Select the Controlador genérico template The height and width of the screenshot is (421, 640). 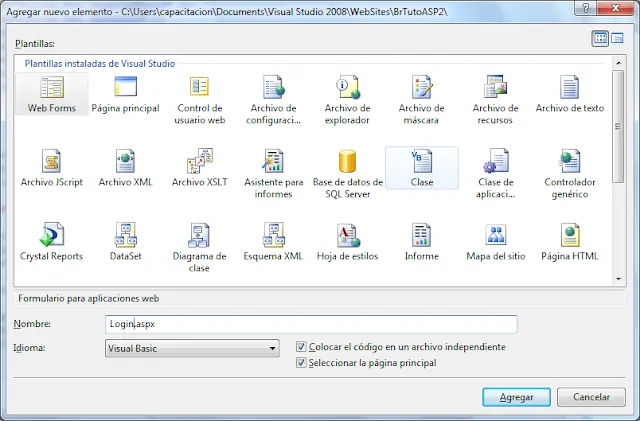pyautogui.click(x=569, y=174)
